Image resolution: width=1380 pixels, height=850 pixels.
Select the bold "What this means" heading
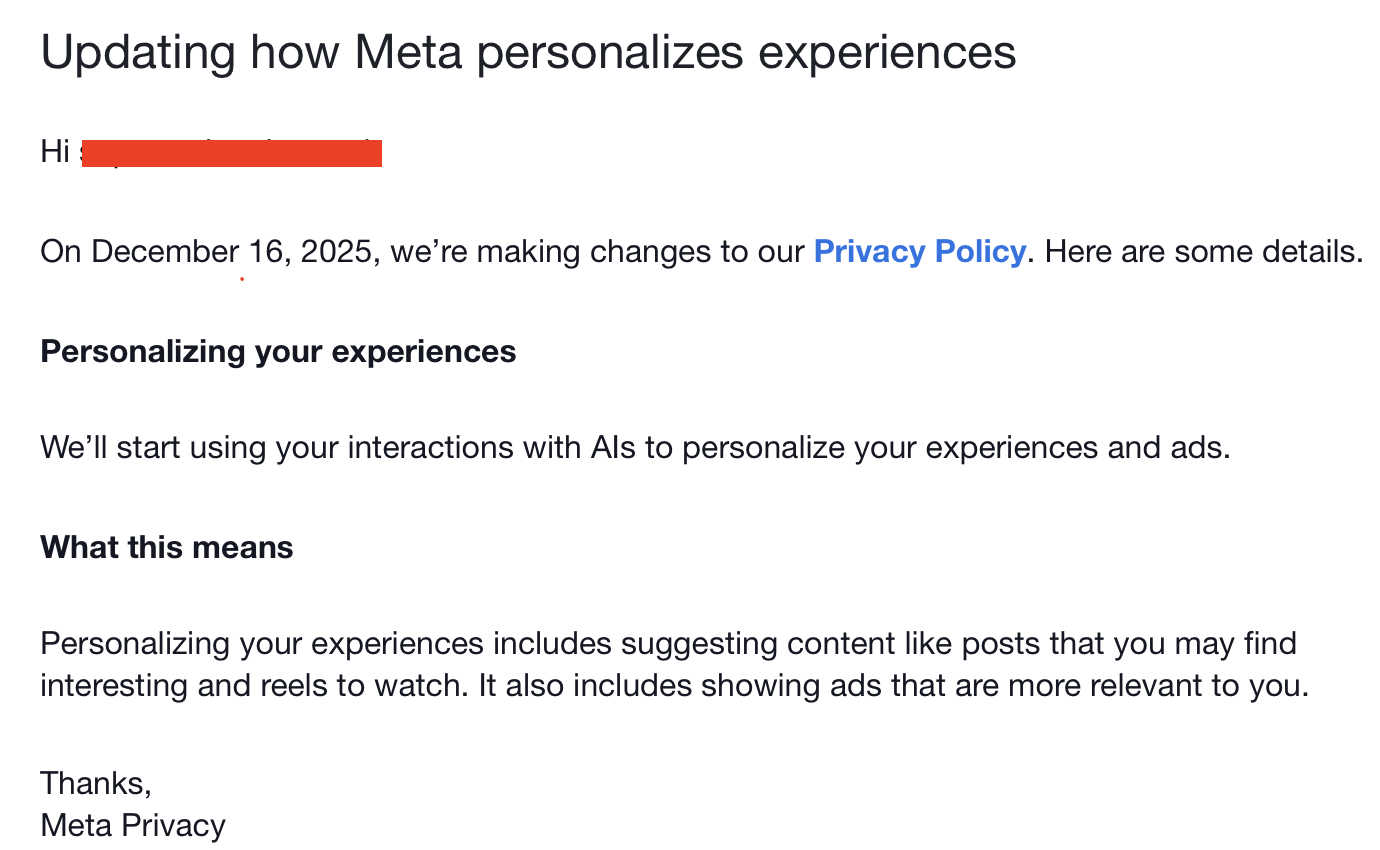(166, 547)
